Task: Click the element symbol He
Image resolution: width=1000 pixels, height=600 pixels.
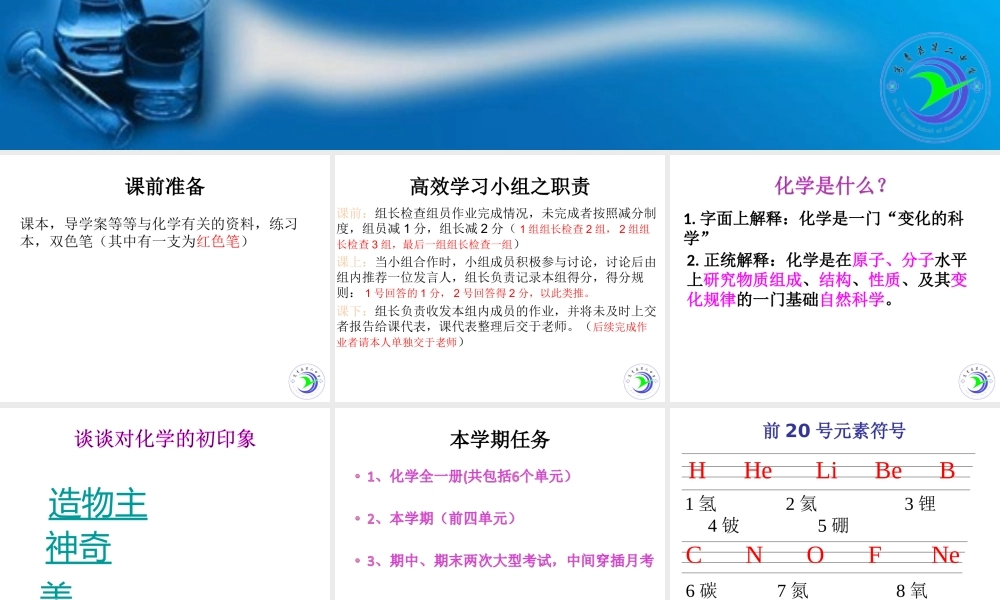Action: point(758,471)
